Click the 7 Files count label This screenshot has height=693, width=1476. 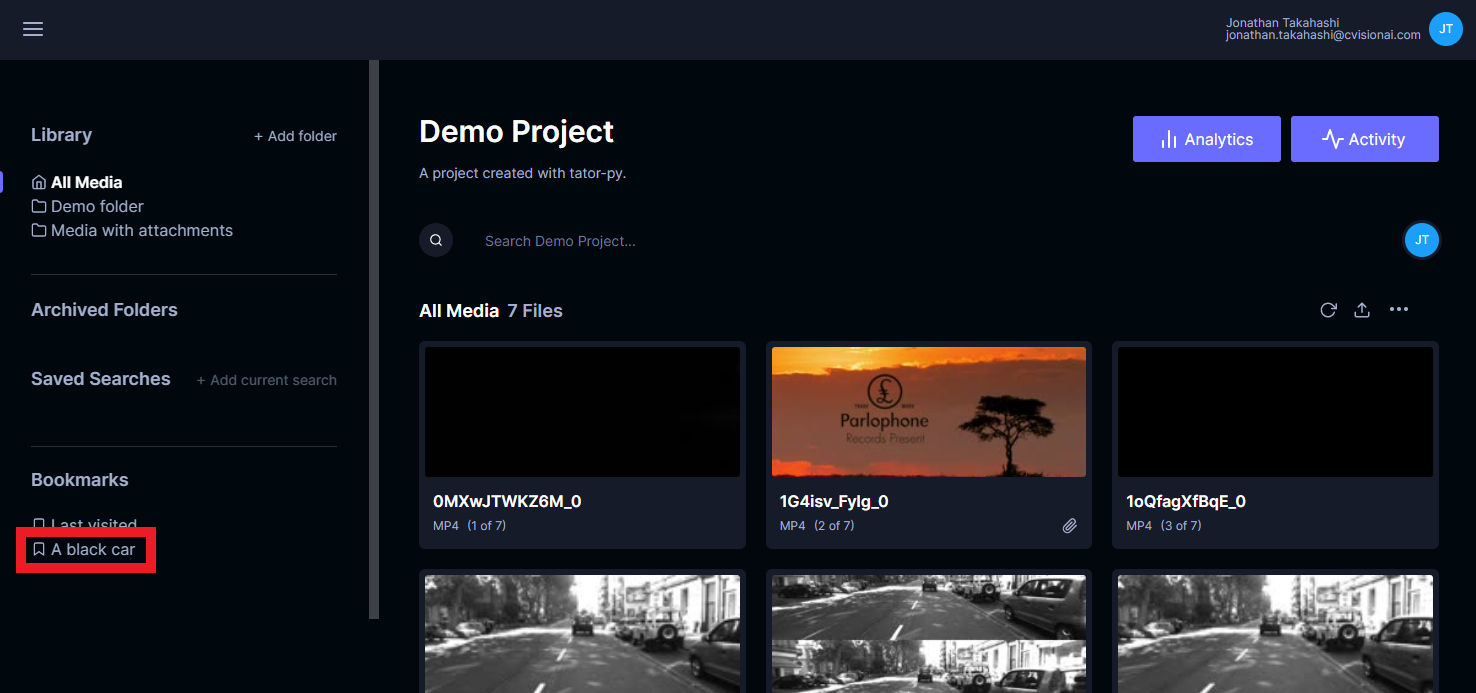(535, 311)
